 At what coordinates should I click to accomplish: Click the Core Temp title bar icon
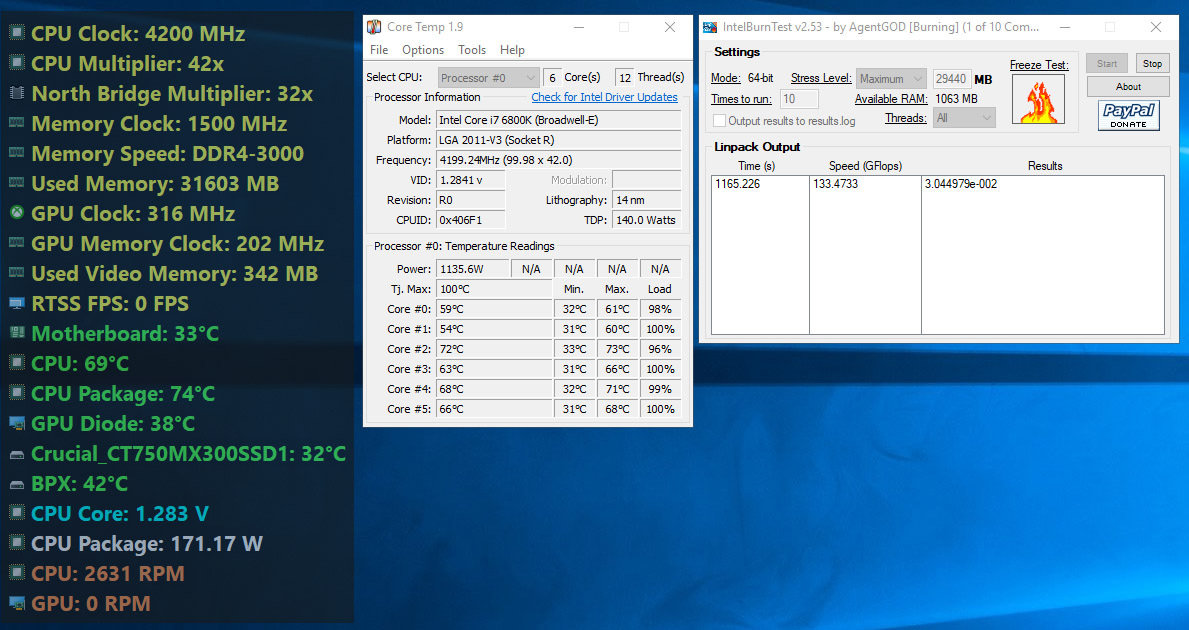374,27
